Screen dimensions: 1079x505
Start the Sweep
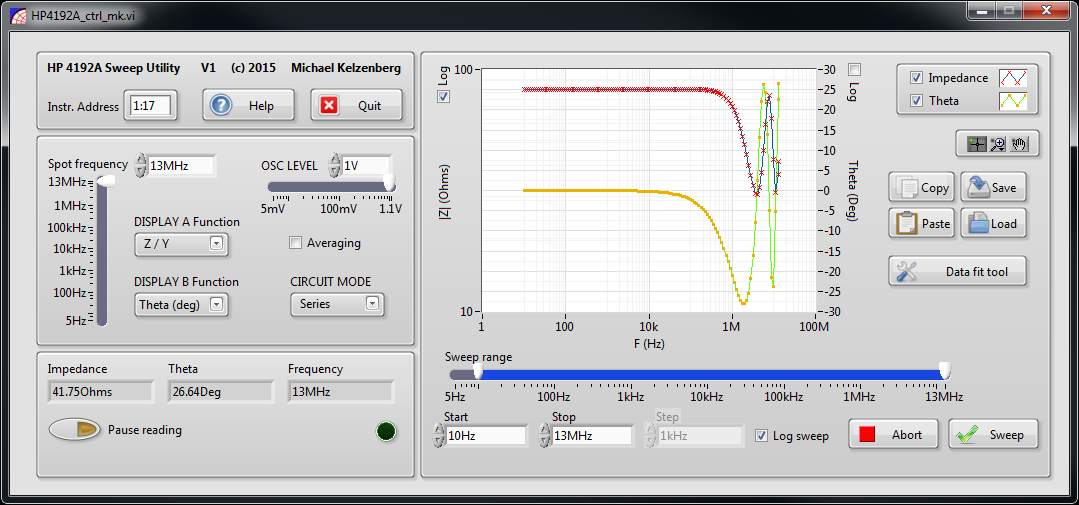click(993, 434)
